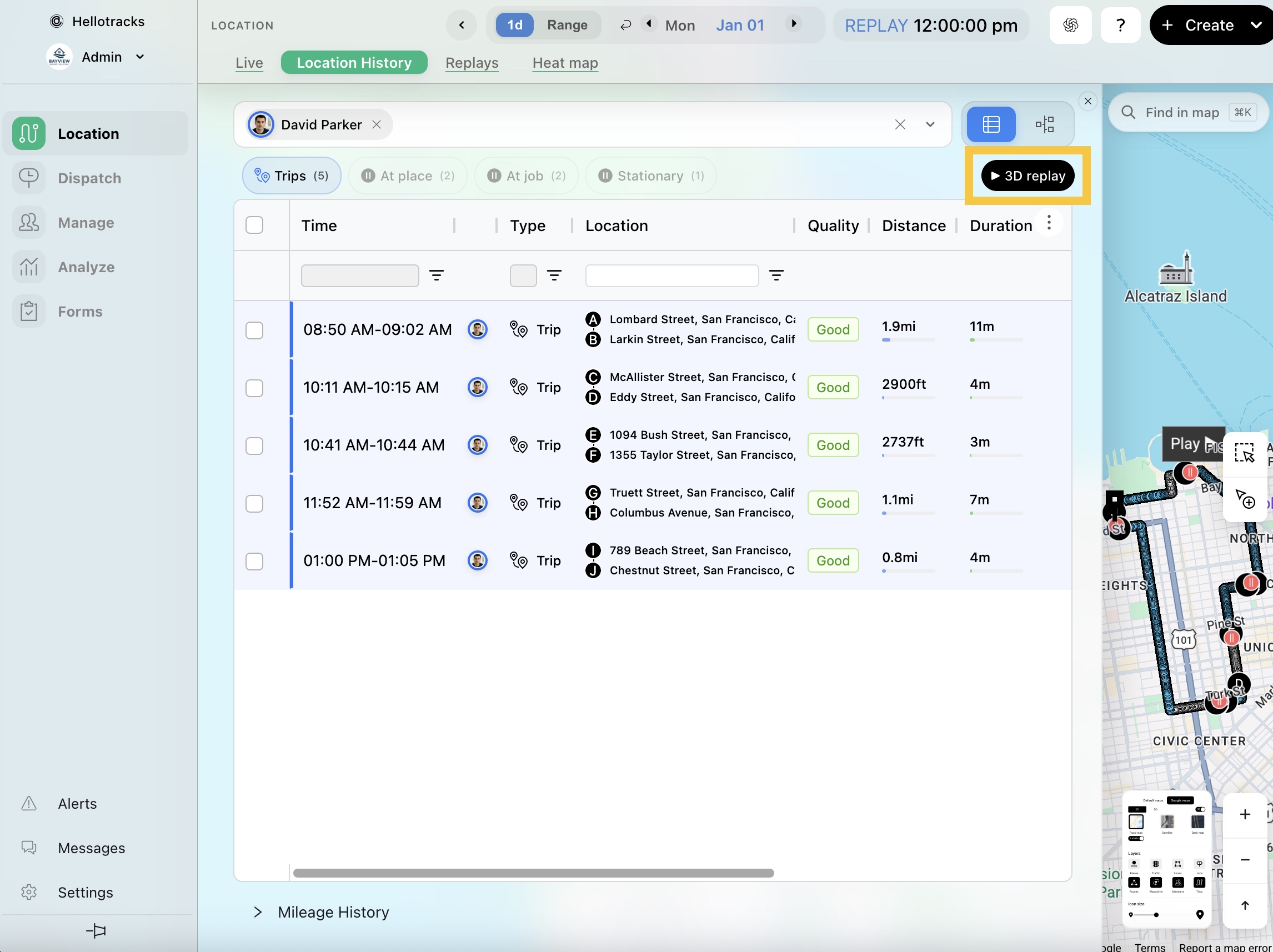
Task: Switch to table list view
Action: (x=991, y=124)
